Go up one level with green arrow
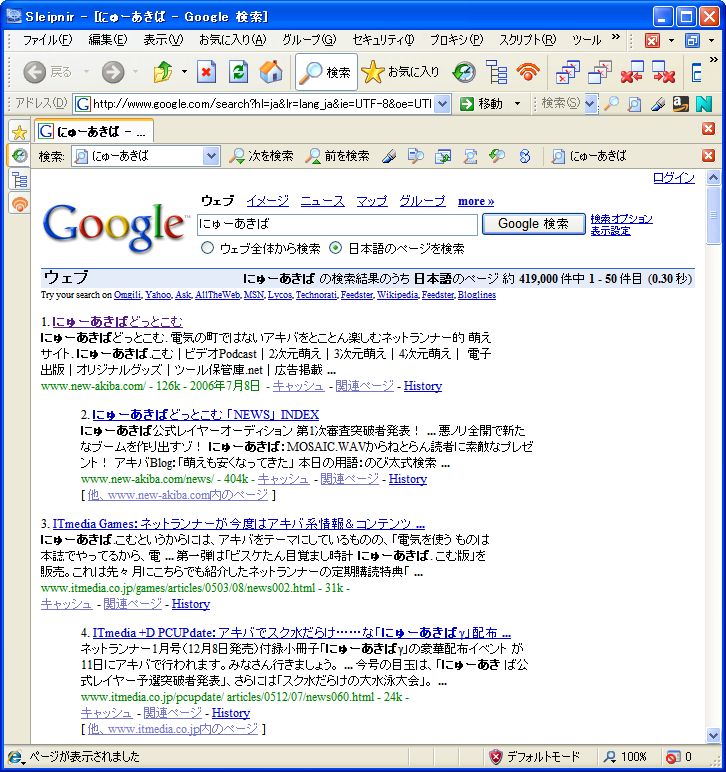The width and height of the screenshot is (726, 772). pos(163,72)
